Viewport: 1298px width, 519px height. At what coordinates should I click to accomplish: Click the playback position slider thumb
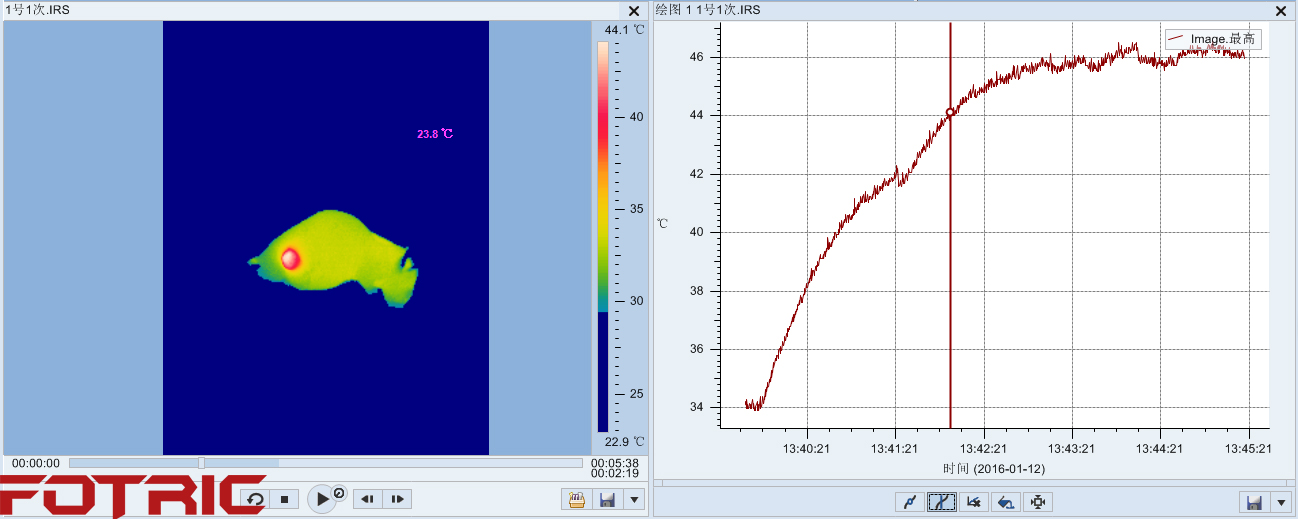pyautogui.click(x=202, y=463)
